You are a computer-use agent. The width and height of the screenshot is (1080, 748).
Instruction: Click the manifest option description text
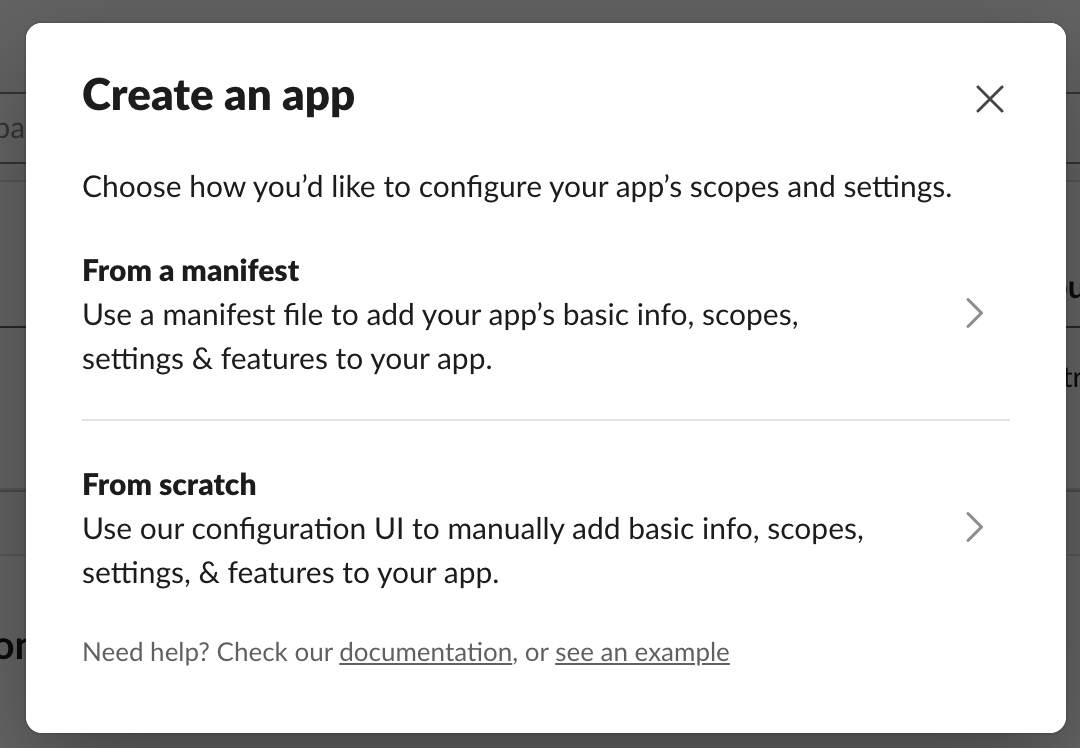[440, 337]
